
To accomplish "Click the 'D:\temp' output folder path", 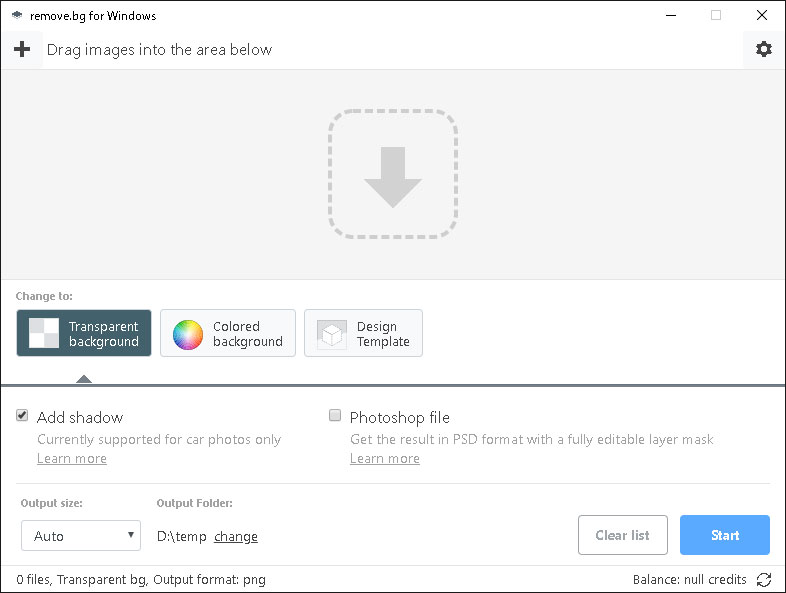I will (181, 536).
